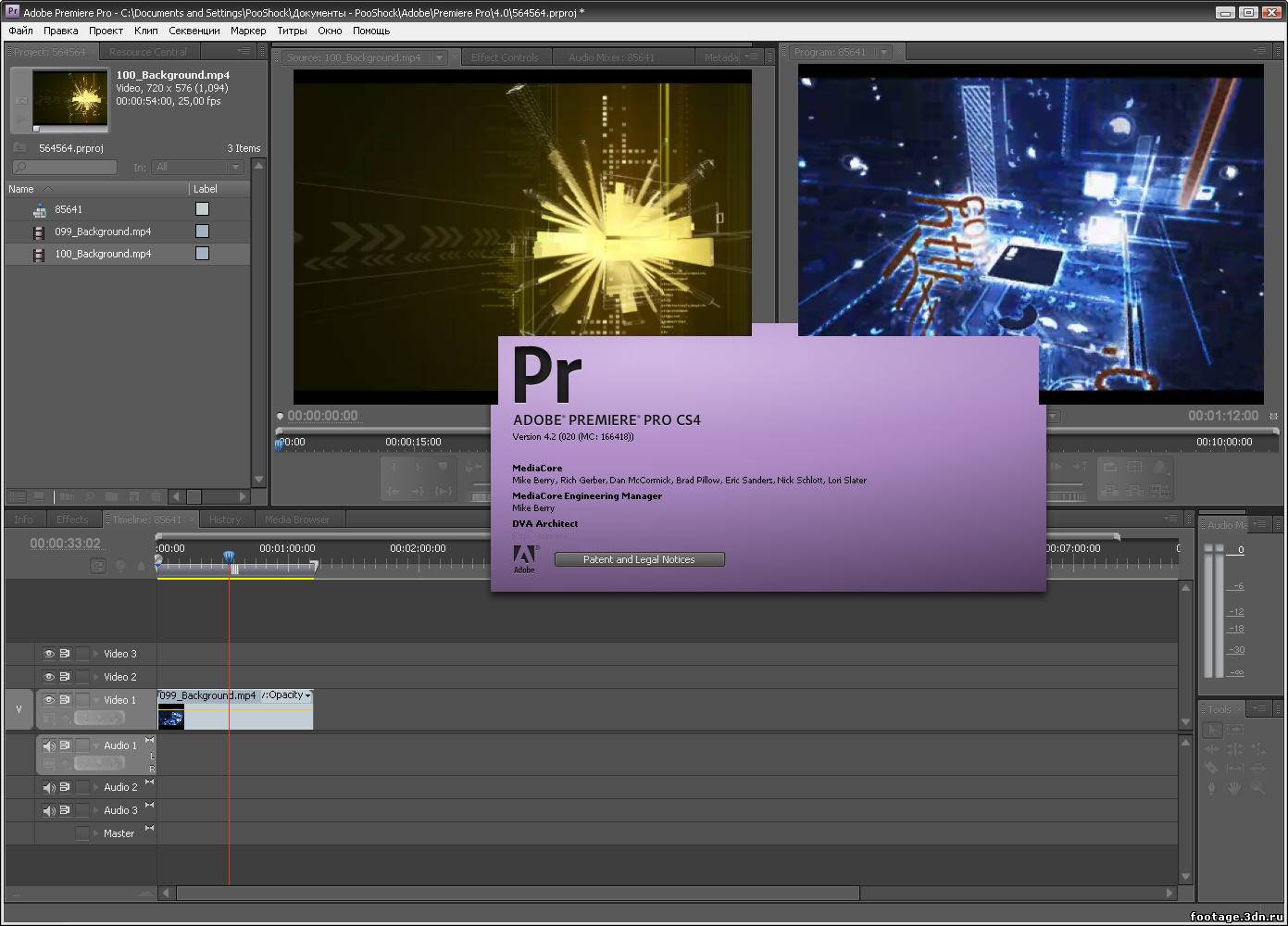This screenshot has width=1288, height=926.
Task: Click New Item icon in Project panel
Action: (x=134, y=496)
